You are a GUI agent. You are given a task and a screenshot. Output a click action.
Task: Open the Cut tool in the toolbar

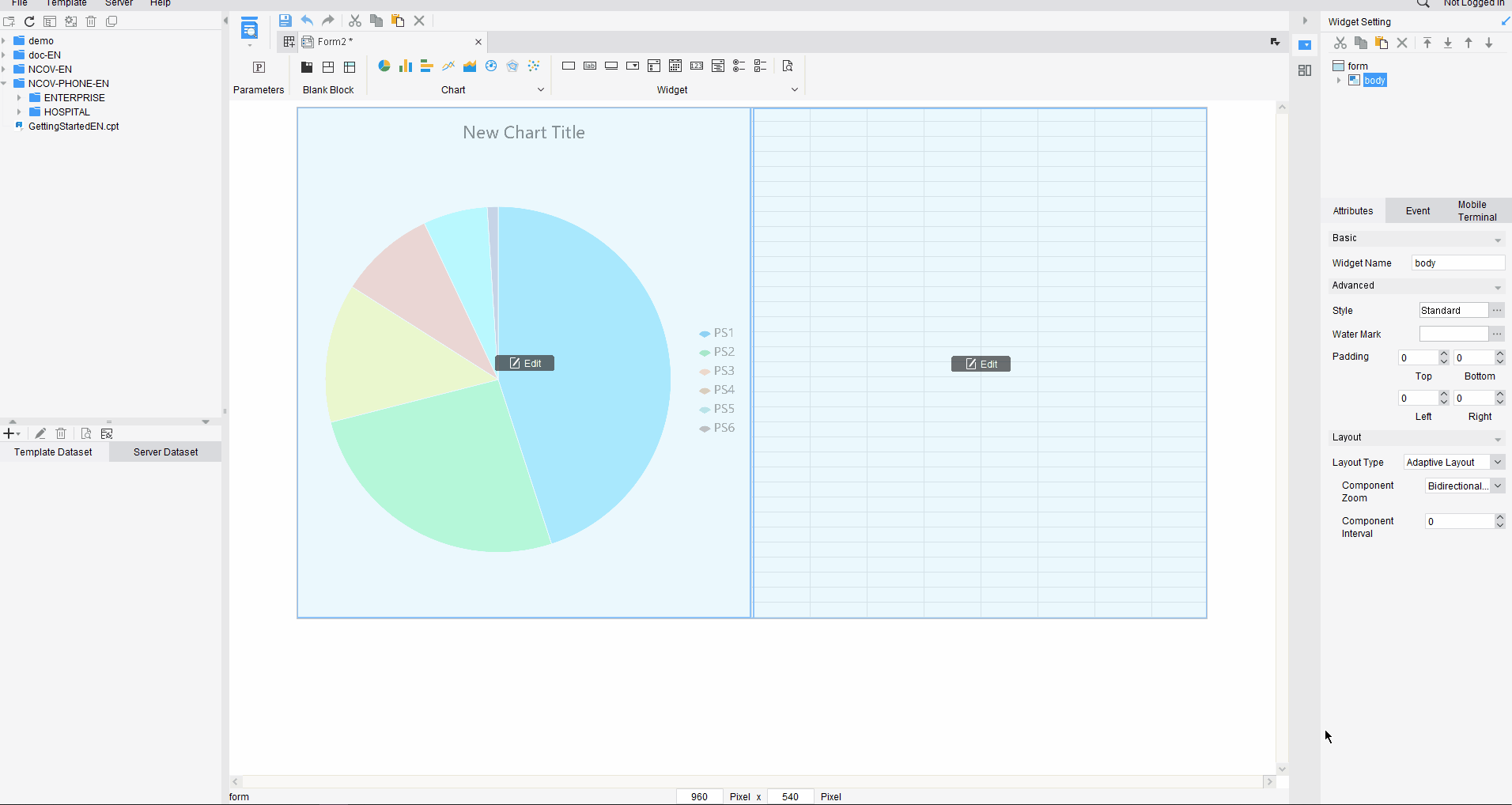(355, 21)
